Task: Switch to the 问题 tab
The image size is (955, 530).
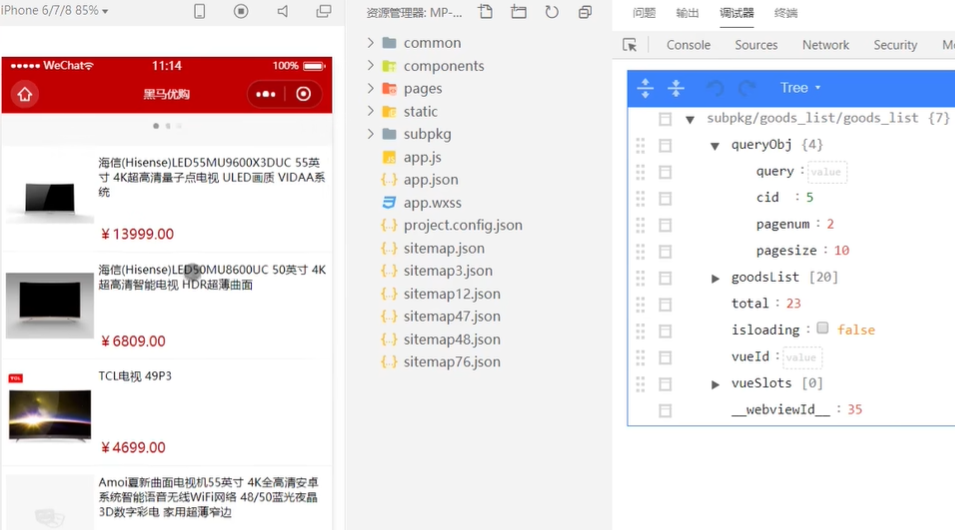Action: point(644,13)
